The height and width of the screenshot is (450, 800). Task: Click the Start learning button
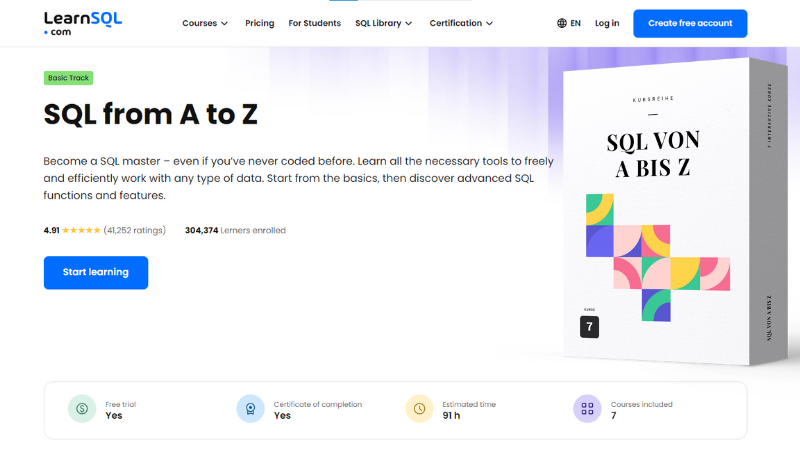96,272
